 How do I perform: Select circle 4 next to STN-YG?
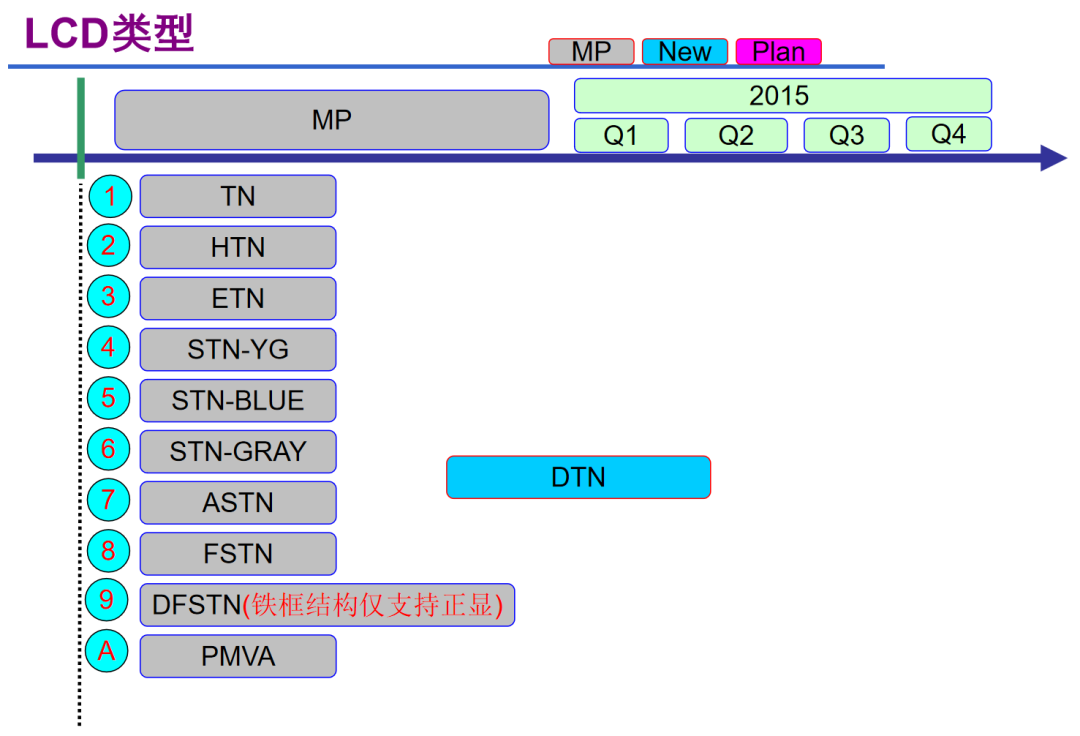tap(109, 348)
